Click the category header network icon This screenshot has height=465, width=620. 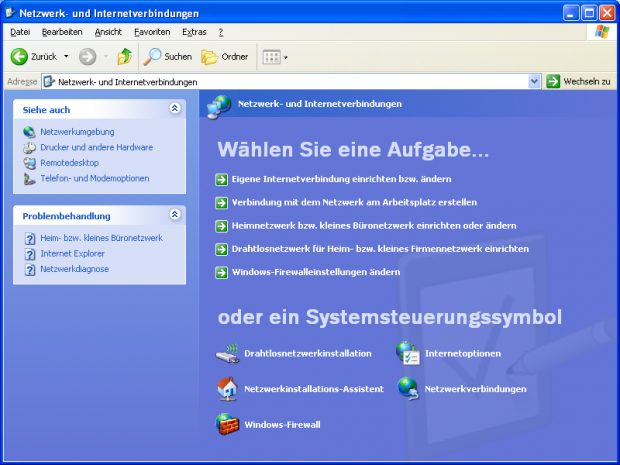[219, 107]
